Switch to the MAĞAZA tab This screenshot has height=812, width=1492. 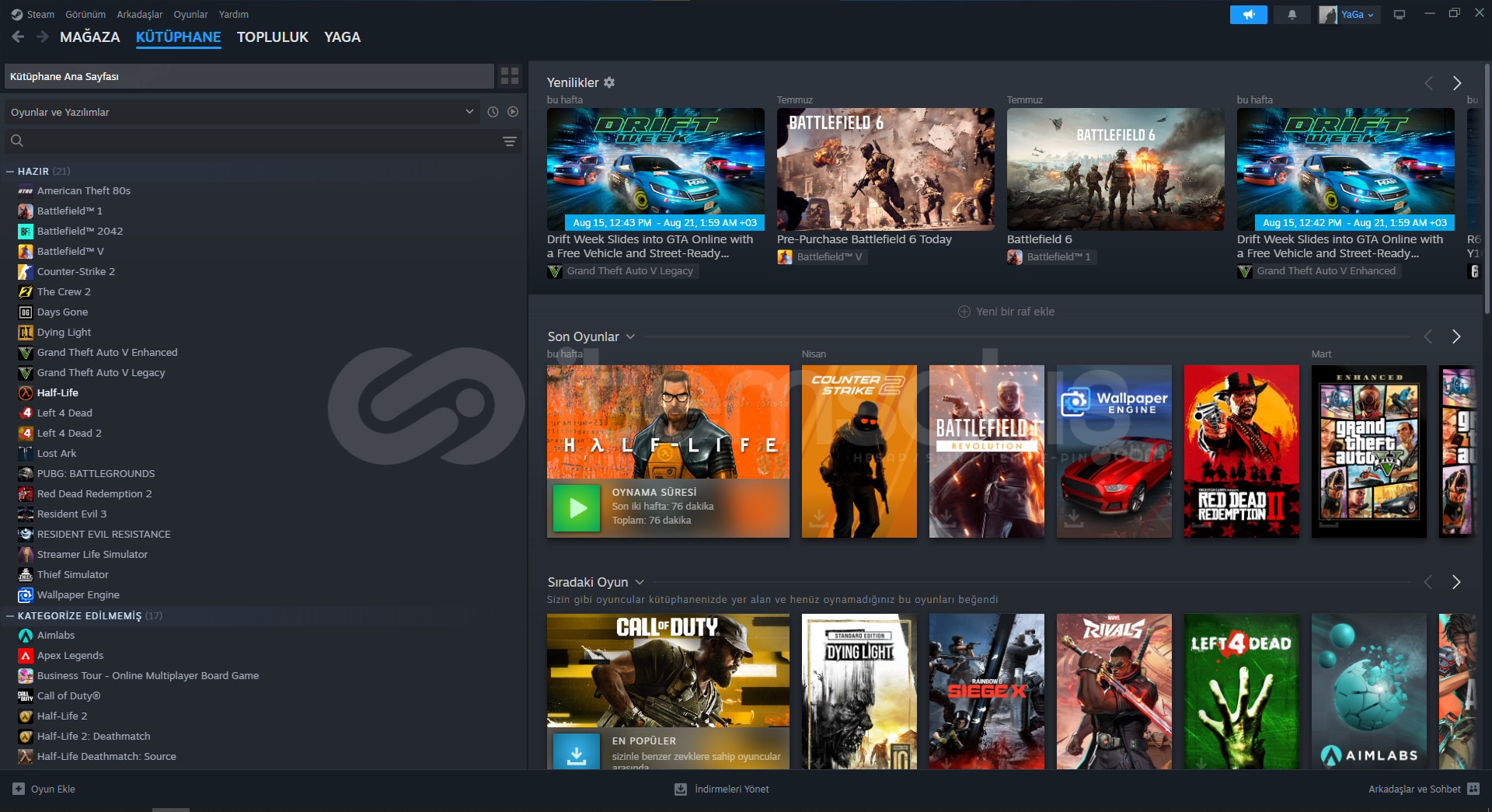pyautogui.click(x=90, y=37)
